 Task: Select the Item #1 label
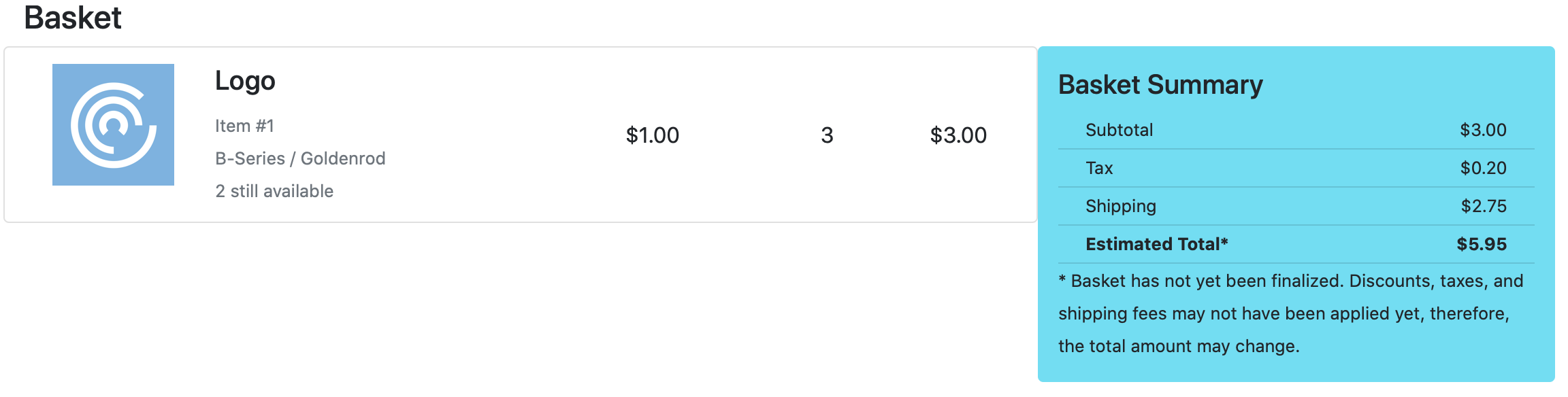click(x=244, y=126)
